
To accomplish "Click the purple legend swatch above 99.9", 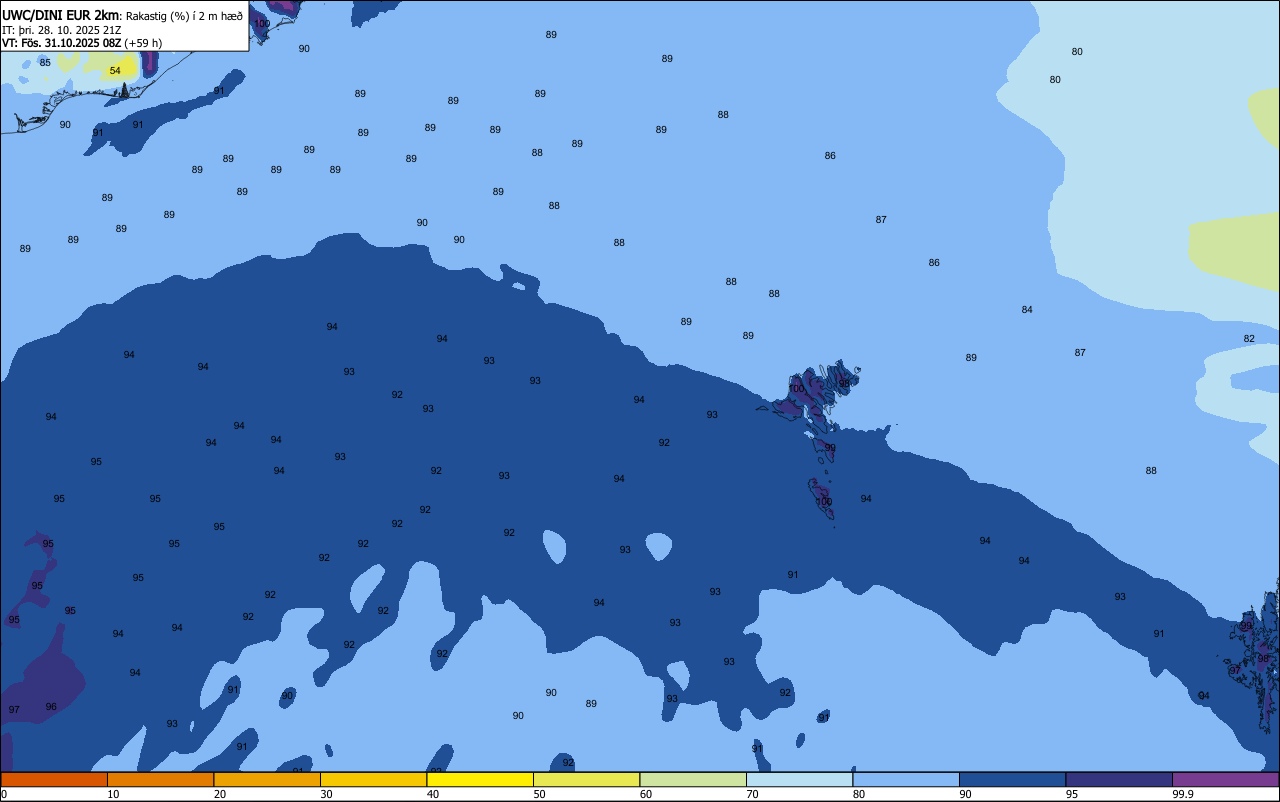I will pos(1225,779).
